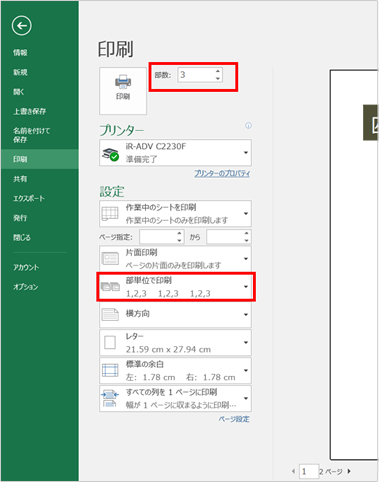The height and width of the screenshot is (482, 379).
Task: Click the Letter paper size icon
Action: [110, 342]
